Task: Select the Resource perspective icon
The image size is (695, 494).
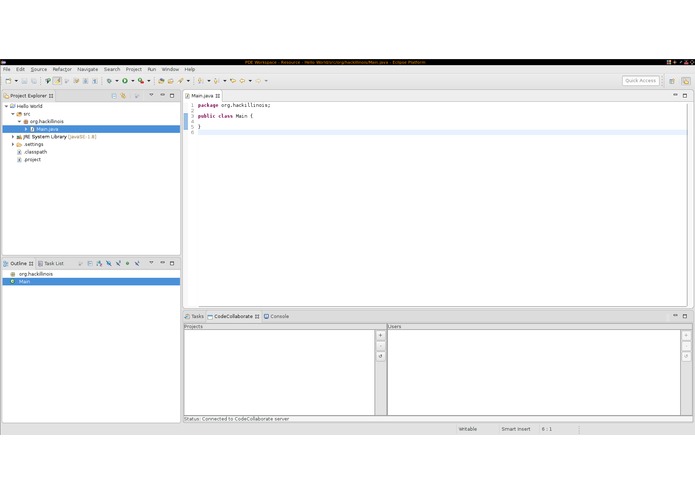Action: (686, 81)
